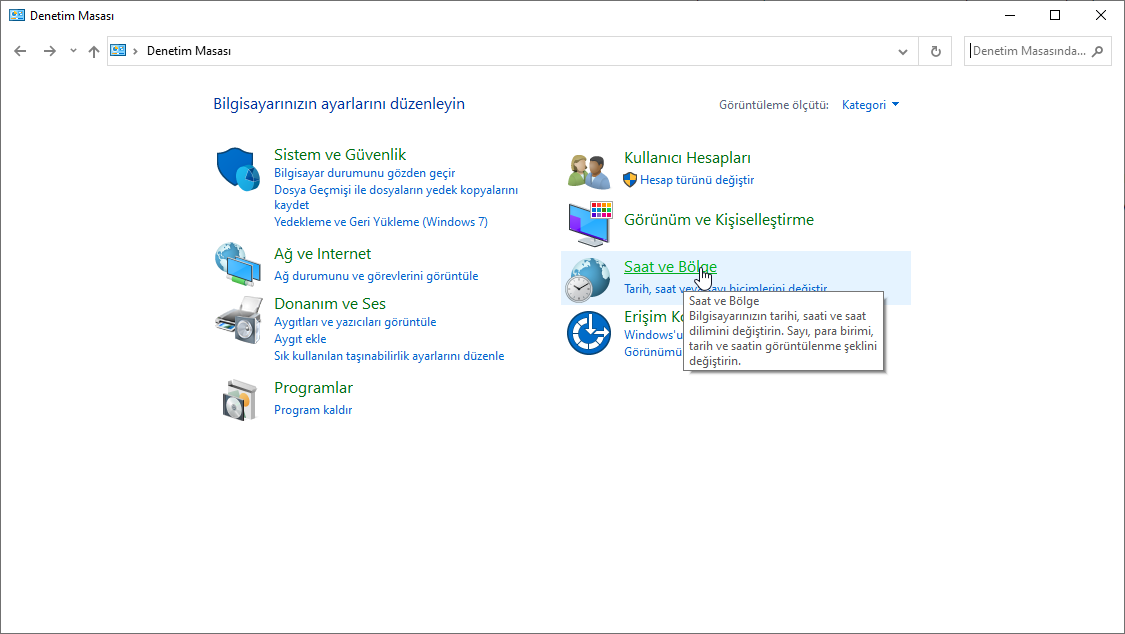Open Hesap türünü değiştir link
This screenshot has width=1125, height=634.
(696, 180)
